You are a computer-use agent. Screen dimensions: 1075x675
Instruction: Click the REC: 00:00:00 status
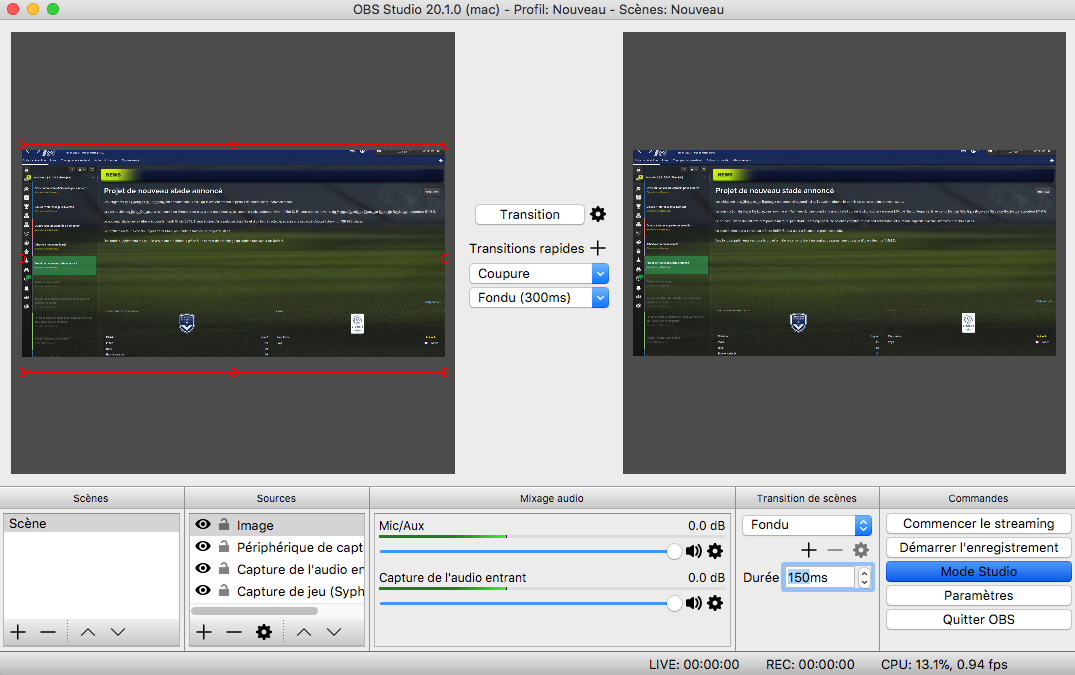pyautogui.click(x=810, y=664)
